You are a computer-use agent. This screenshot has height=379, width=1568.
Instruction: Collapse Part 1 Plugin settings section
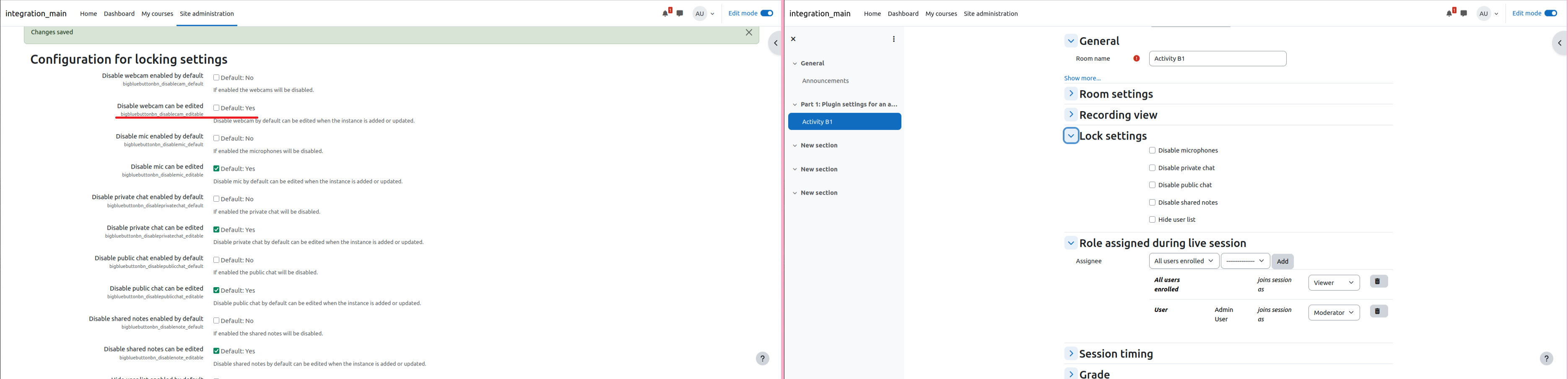click(x=794, y=105)
